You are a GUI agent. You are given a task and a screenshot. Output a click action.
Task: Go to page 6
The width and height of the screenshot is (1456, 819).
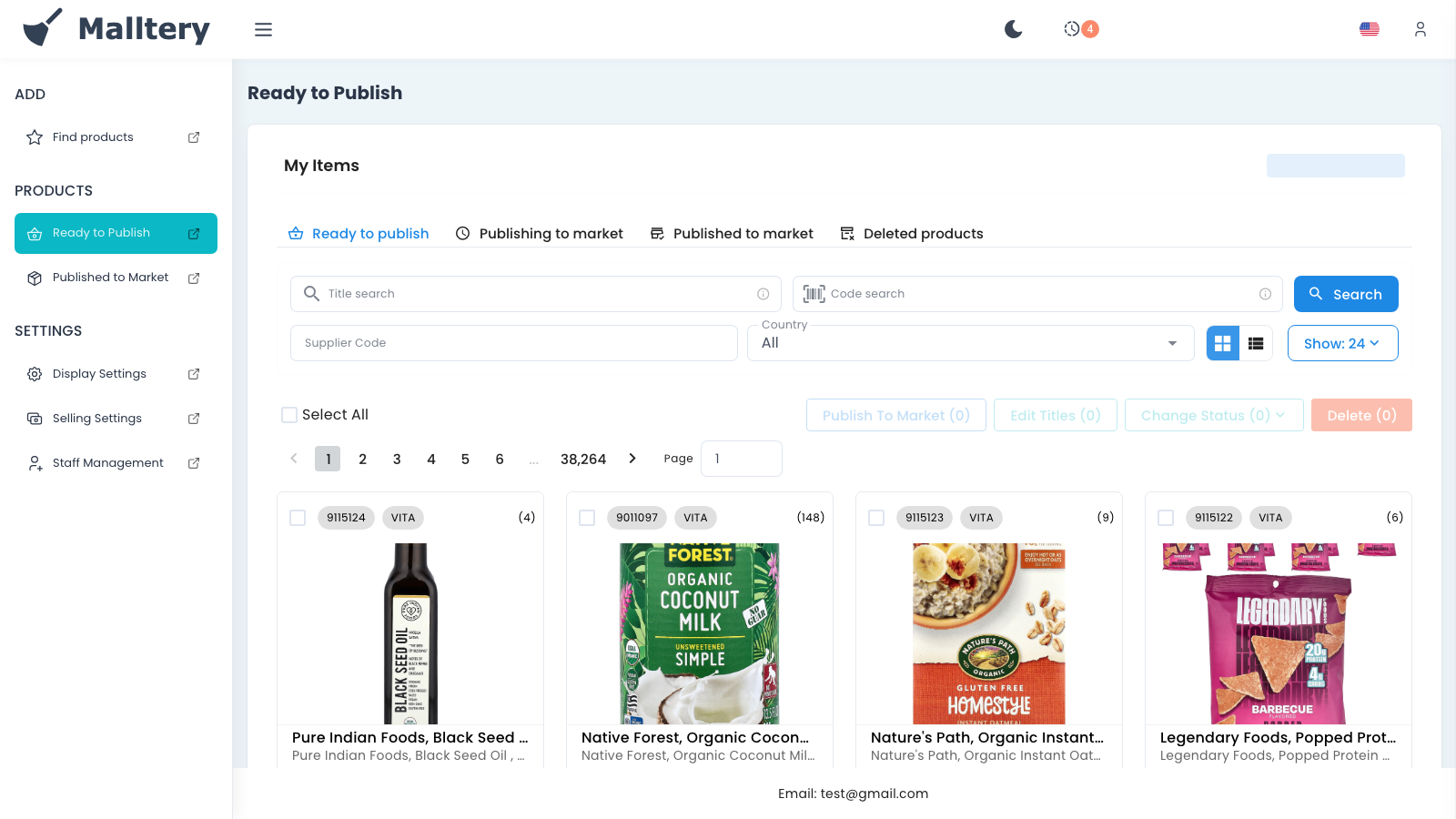(500, 459)
